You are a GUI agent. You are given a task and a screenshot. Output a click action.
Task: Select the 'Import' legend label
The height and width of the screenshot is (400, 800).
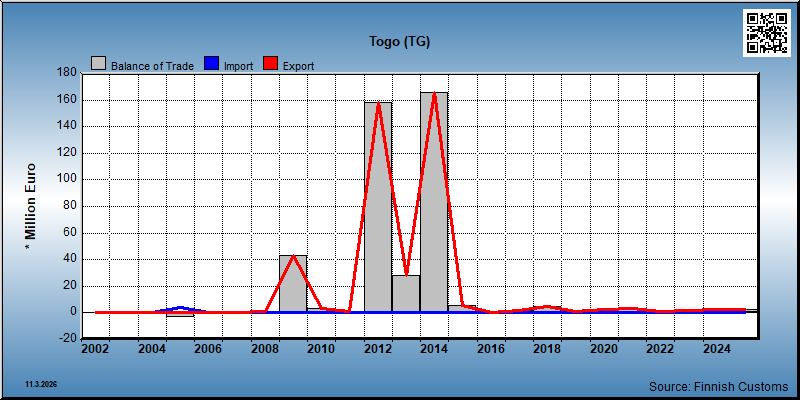tap(238, 66)
